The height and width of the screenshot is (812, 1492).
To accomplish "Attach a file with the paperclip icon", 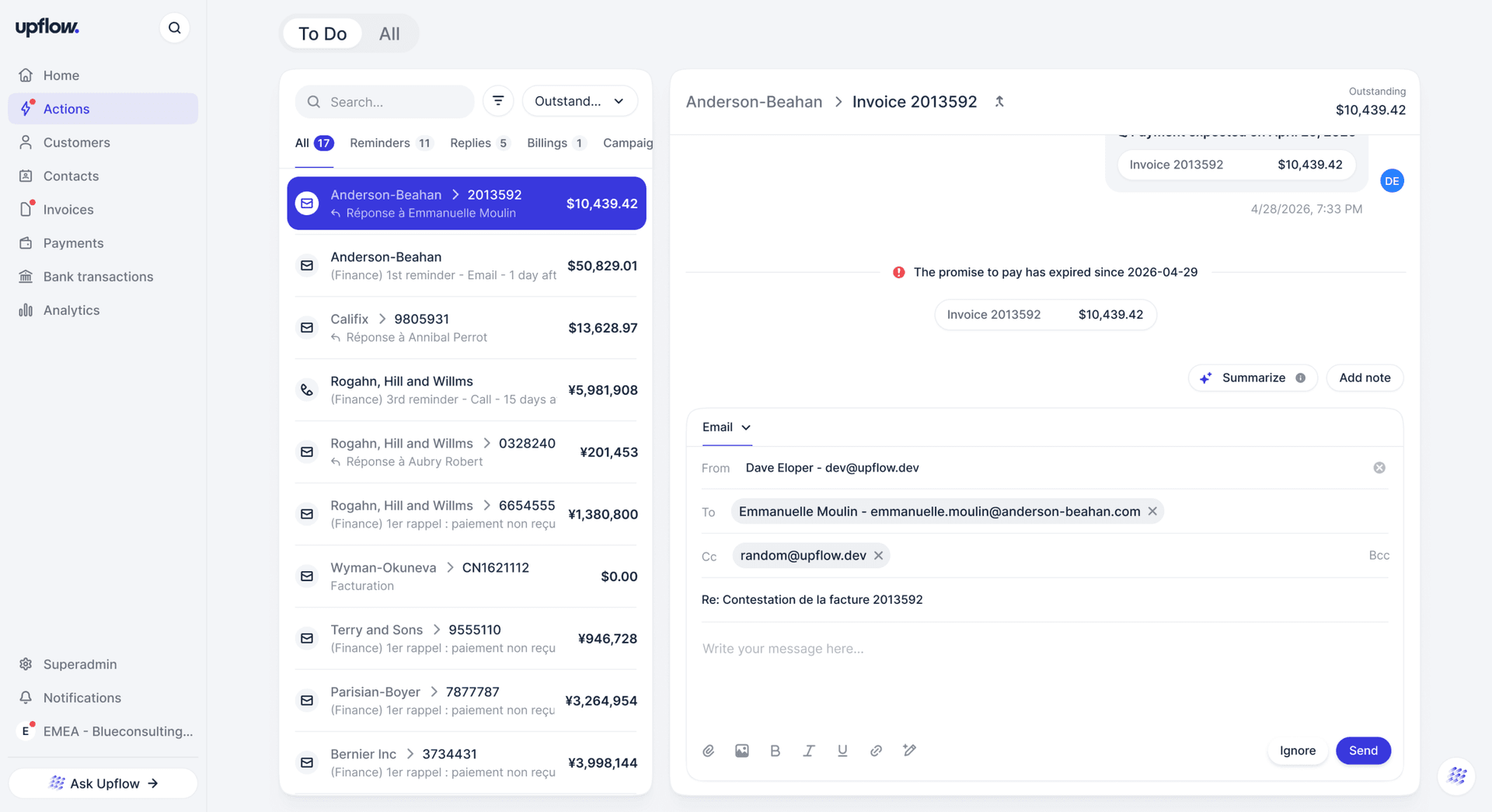I will [x=709, y=751].
